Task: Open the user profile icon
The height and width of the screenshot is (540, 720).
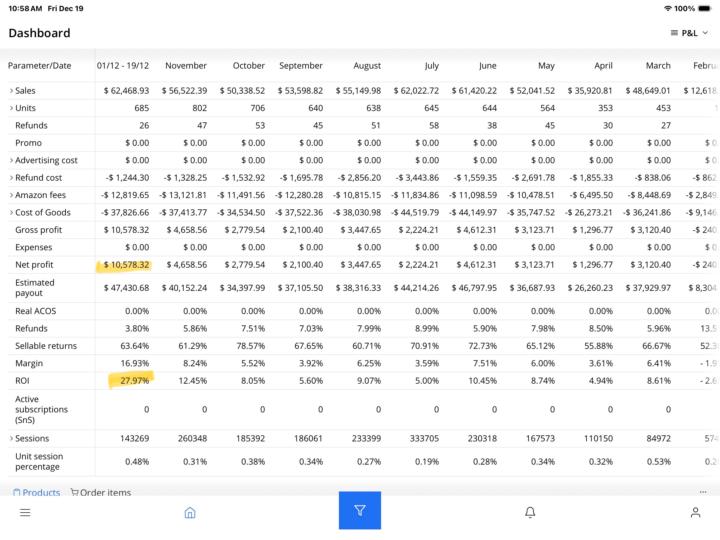Action: click(695, 512)
